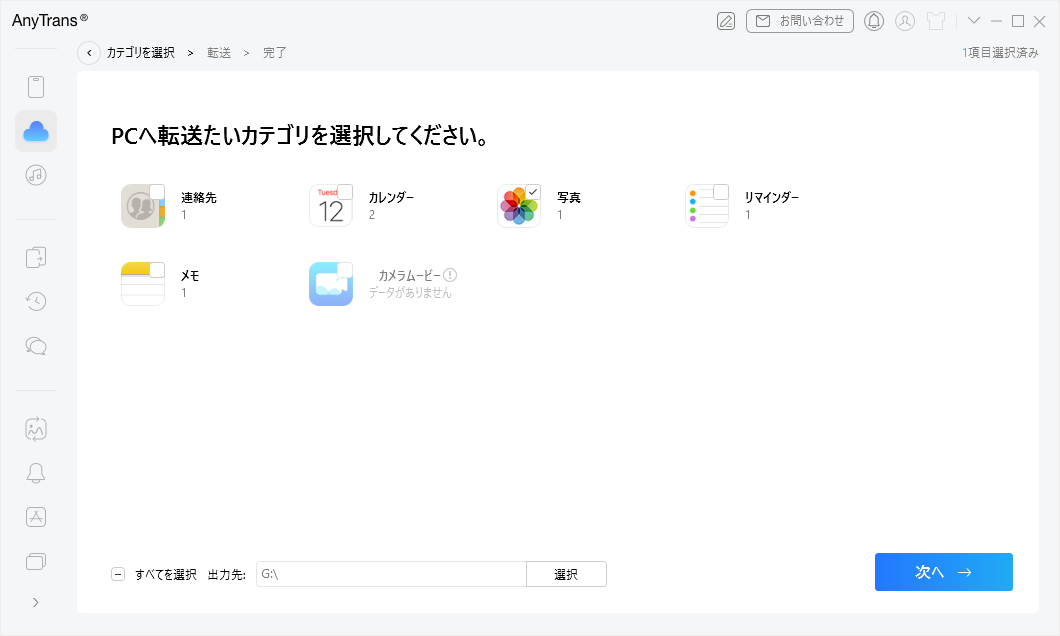Screen dimensions: 1060x636
Task: Expand the sidebar with bottom chevron
Action: click(x=36, y=602)
